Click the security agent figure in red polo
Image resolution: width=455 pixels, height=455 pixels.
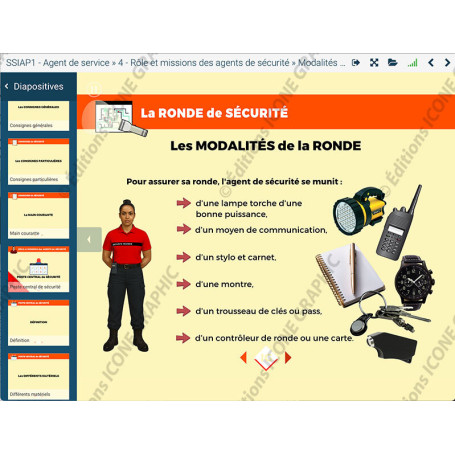point(126,276)
